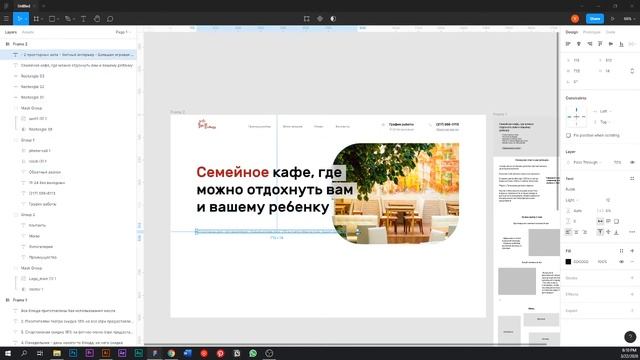
Task: Open Fill styles icon (four dots)
Action: [x=621, y=251]
